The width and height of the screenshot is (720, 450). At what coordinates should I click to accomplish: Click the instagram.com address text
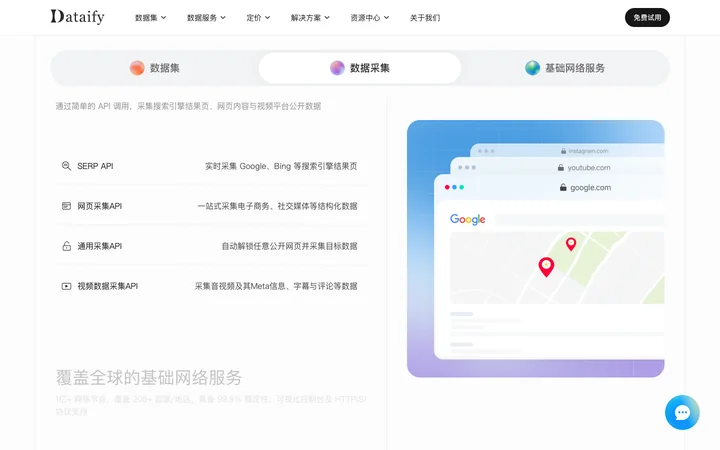click(x=588, y=151)
